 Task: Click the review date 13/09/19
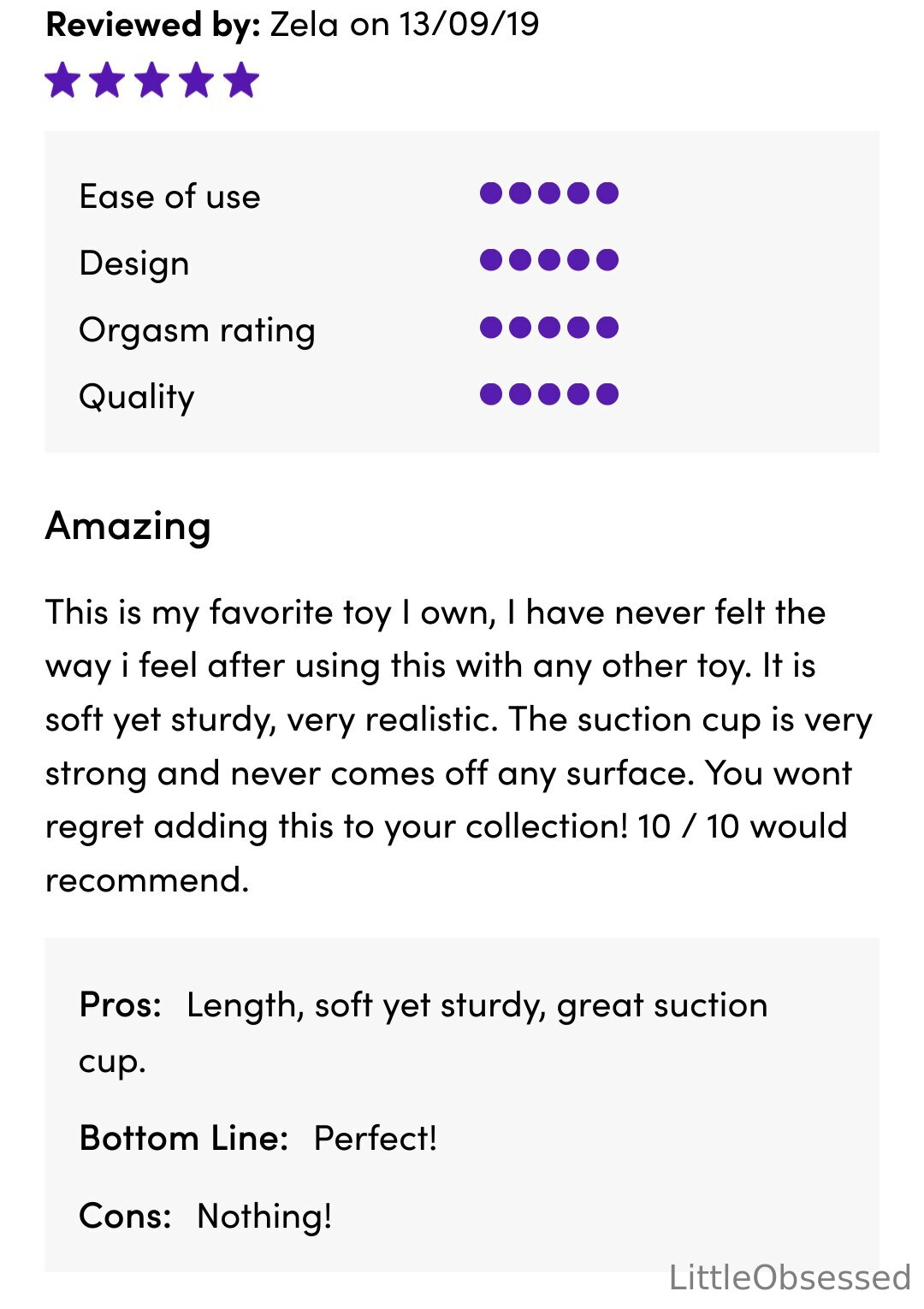coord(469,24)
